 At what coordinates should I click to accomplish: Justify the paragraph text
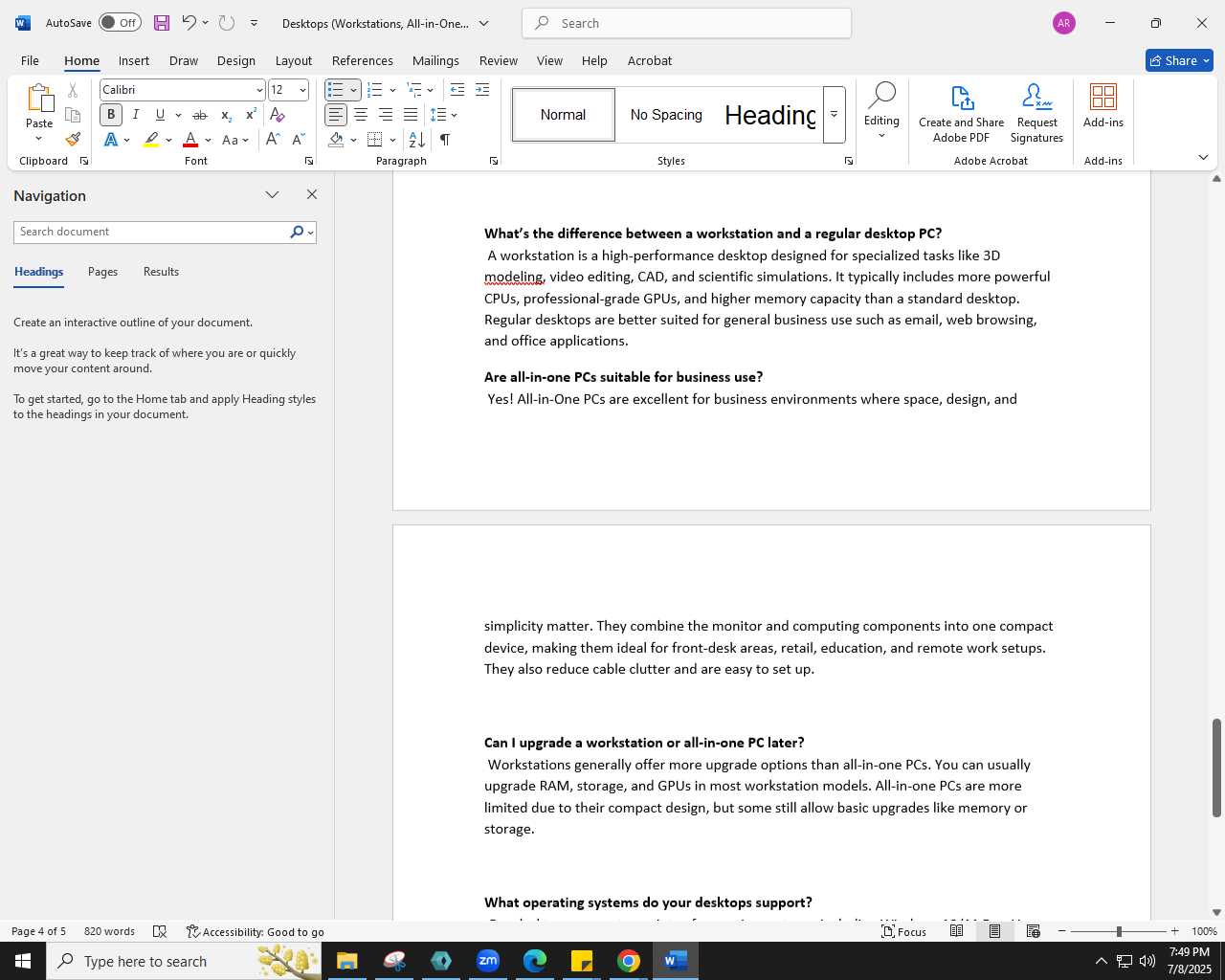point(411,115)
